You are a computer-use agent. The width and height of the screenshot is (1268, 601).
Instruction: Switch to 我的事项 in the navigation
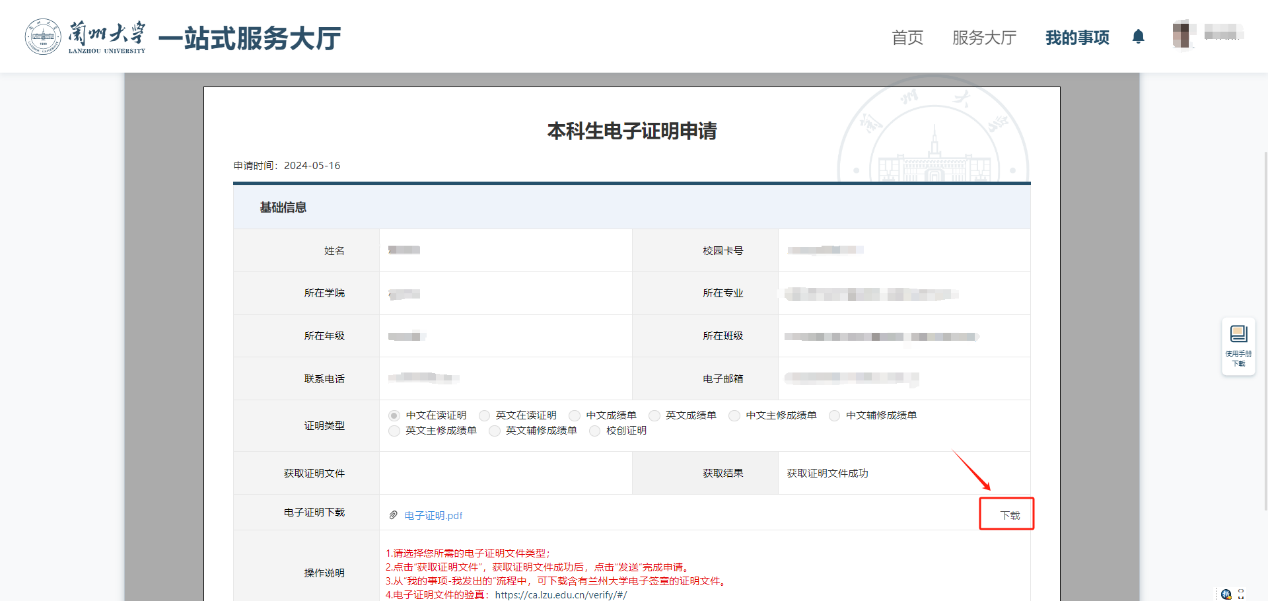coord(1077,36)
